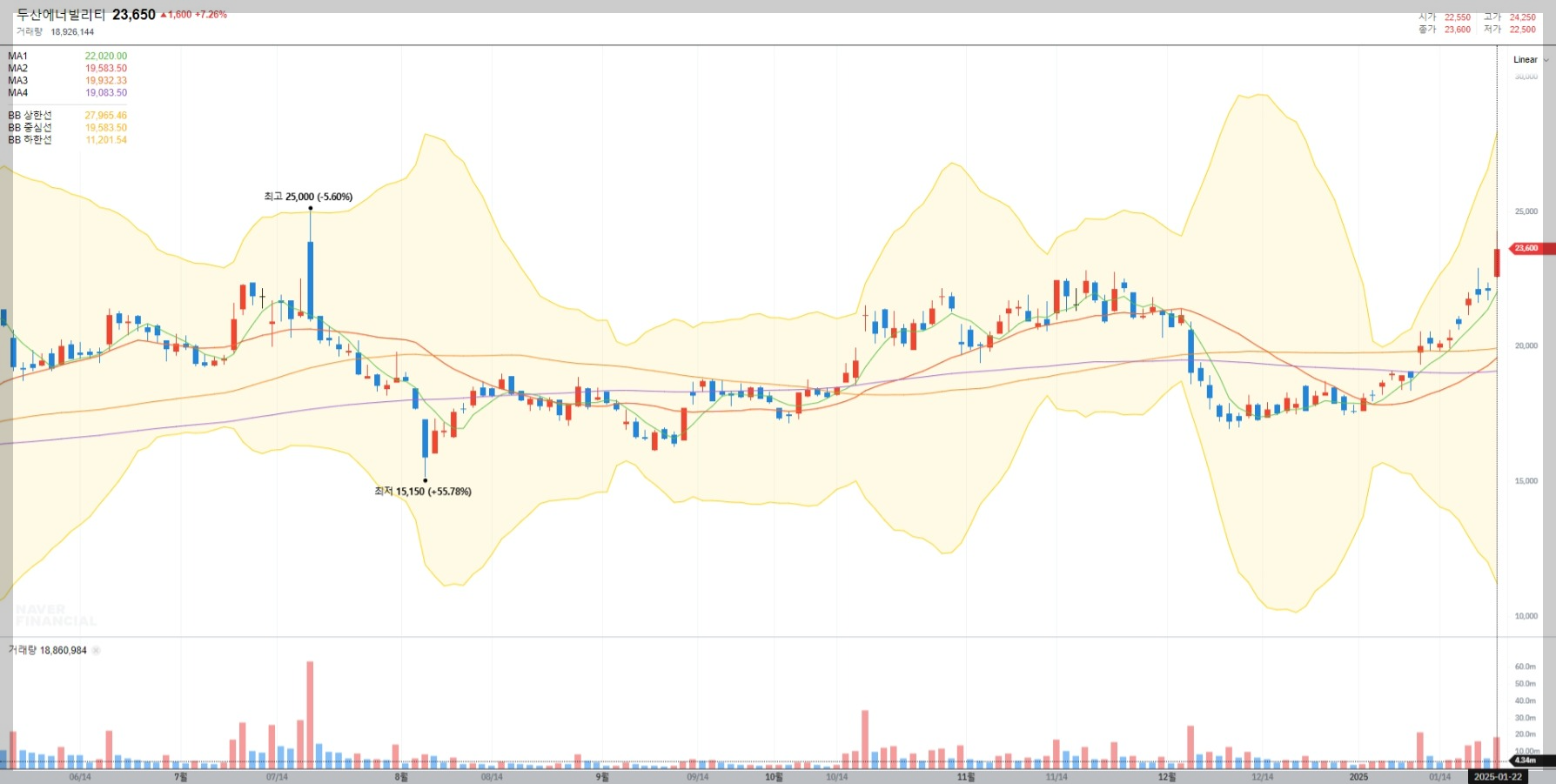The width and height of the screenshot is (1556, 784).
Task: Click the BB lower band value 11,201.54
Action: pos(106,139)
